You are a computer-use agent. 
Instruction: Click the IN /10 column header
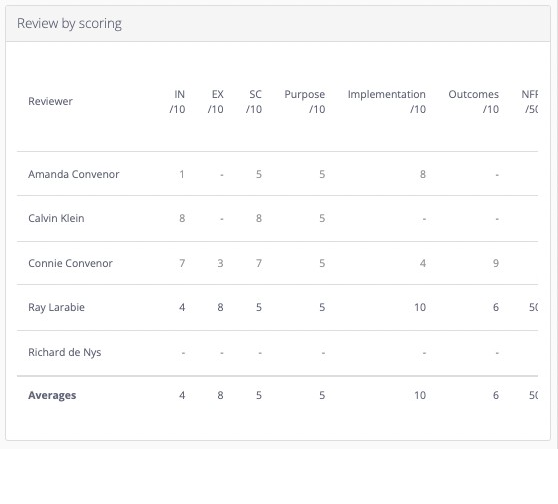[x=177, y=101]
